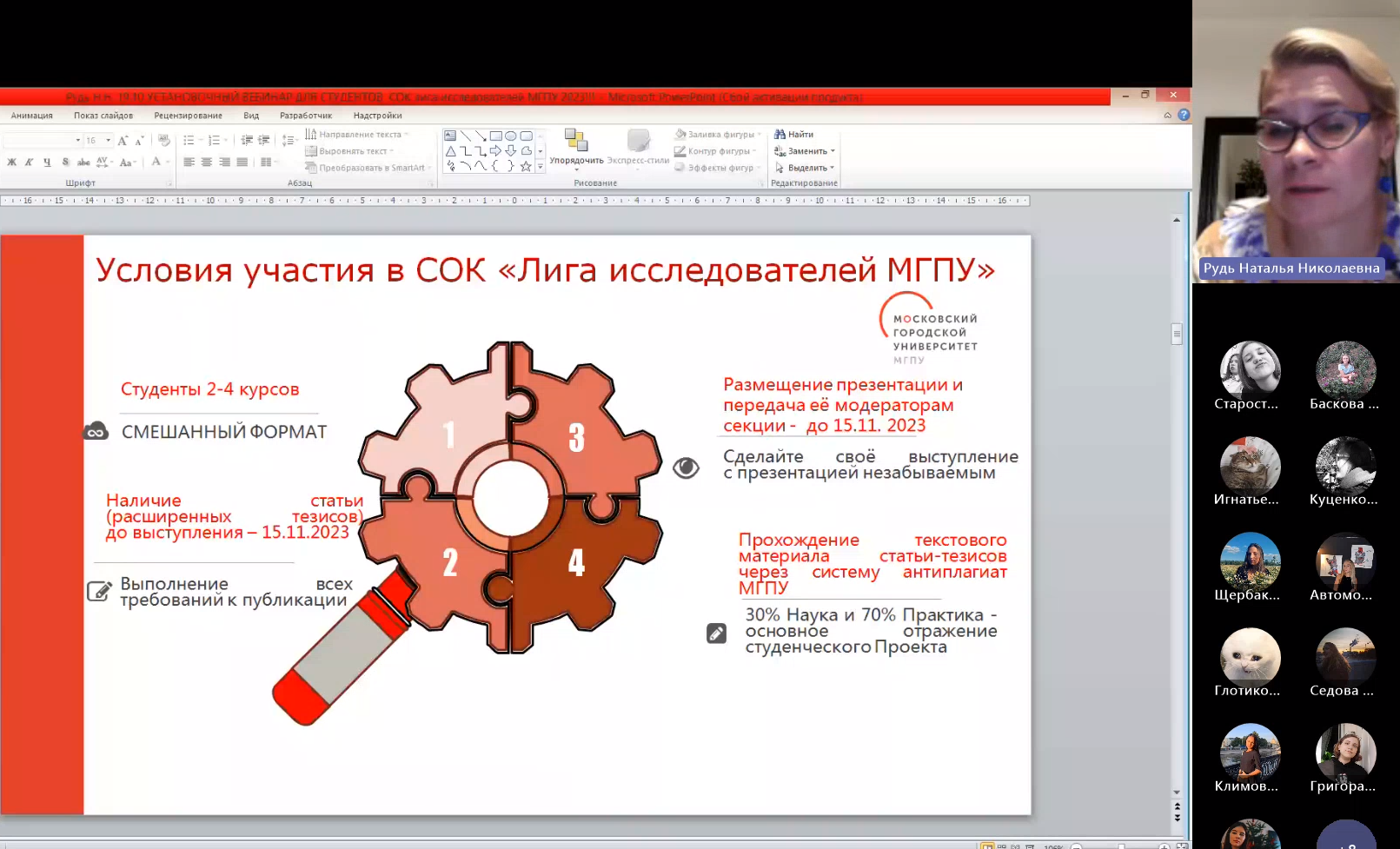Screen dimensions: 1400x849
Task: Expand the shapes gallery more arrow
Action: click(541, 166)
